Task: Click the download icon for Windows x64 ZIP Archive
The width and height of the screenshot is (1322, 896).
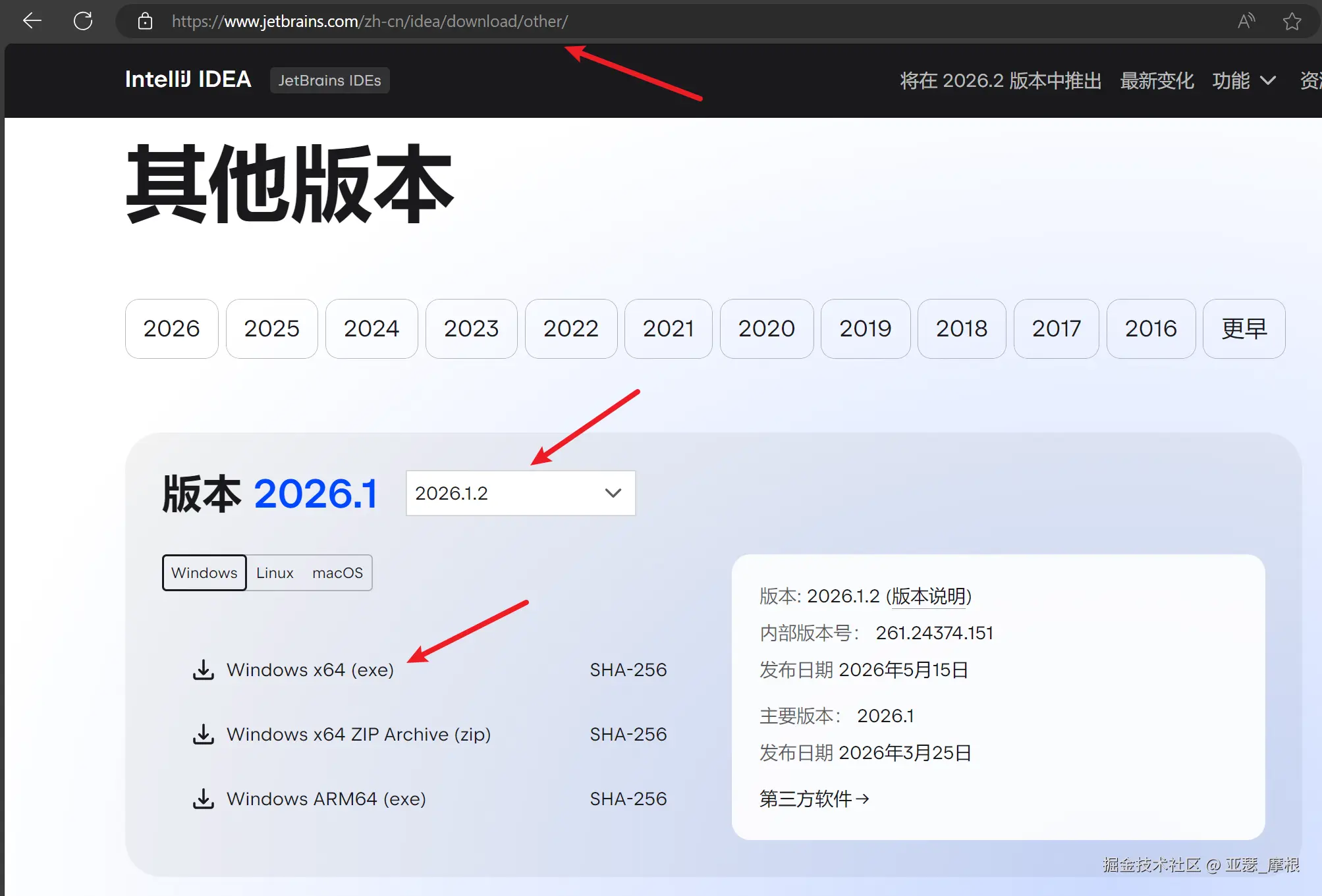Action: coord(204,734)
